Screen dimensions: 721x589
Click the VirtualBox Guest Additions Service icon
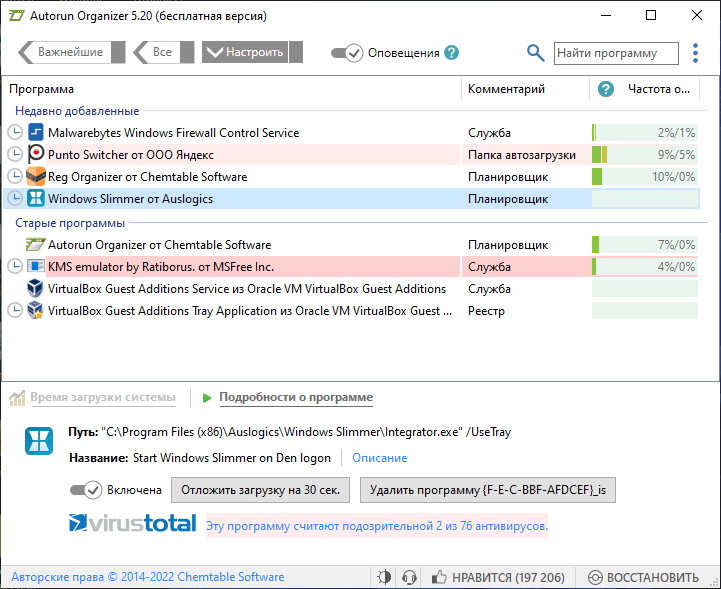click(35, 289)
